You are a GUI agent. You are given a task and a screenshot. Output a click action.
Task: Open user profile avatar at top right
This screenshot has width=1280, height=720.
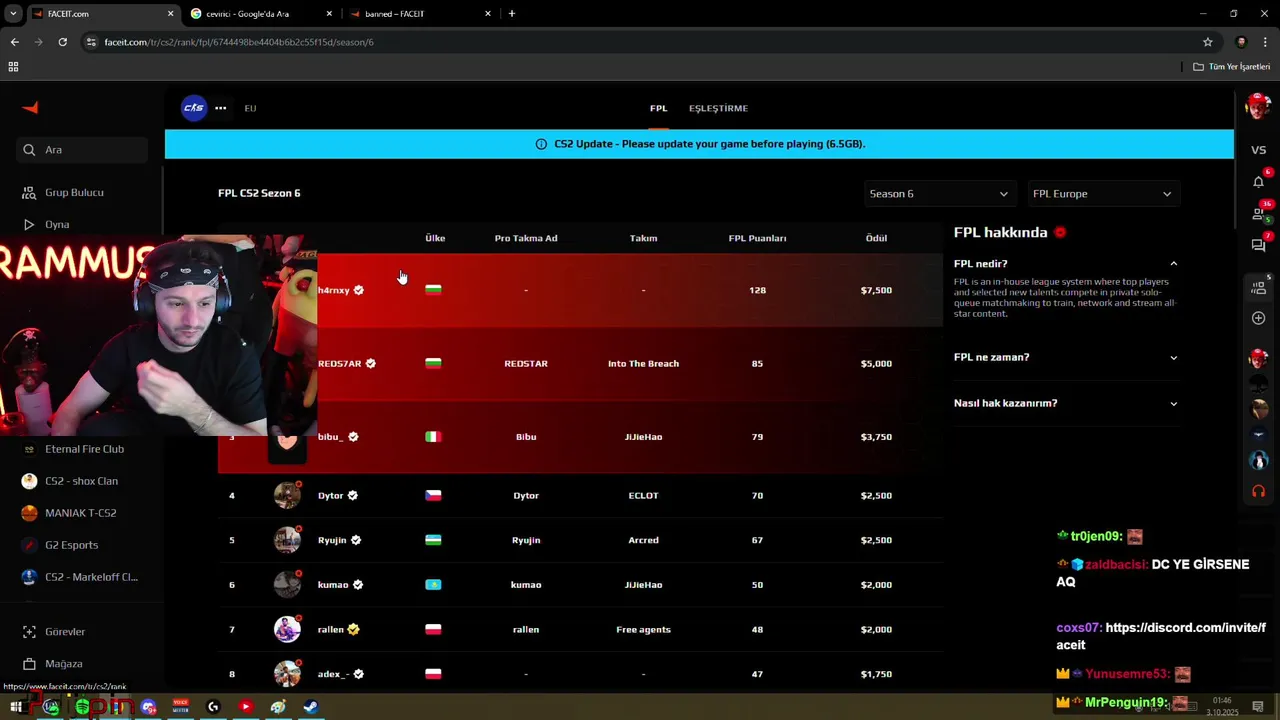1258,105
